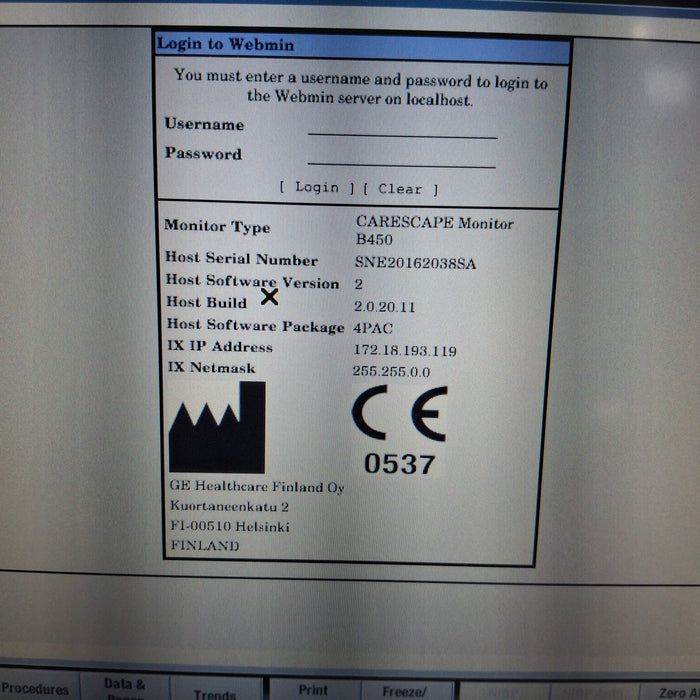
Task: Click the Host Build value 2.0.20.11
Action: 384,307
